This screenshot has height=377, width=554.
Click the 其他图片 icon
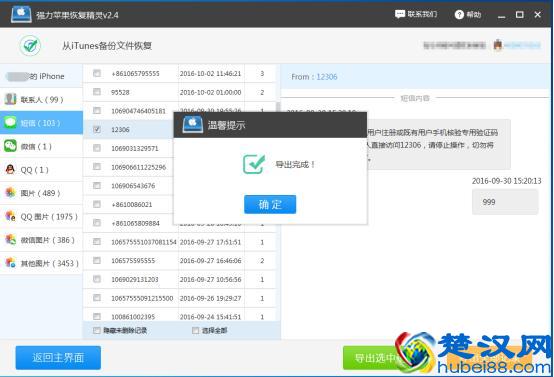point(10,263)
